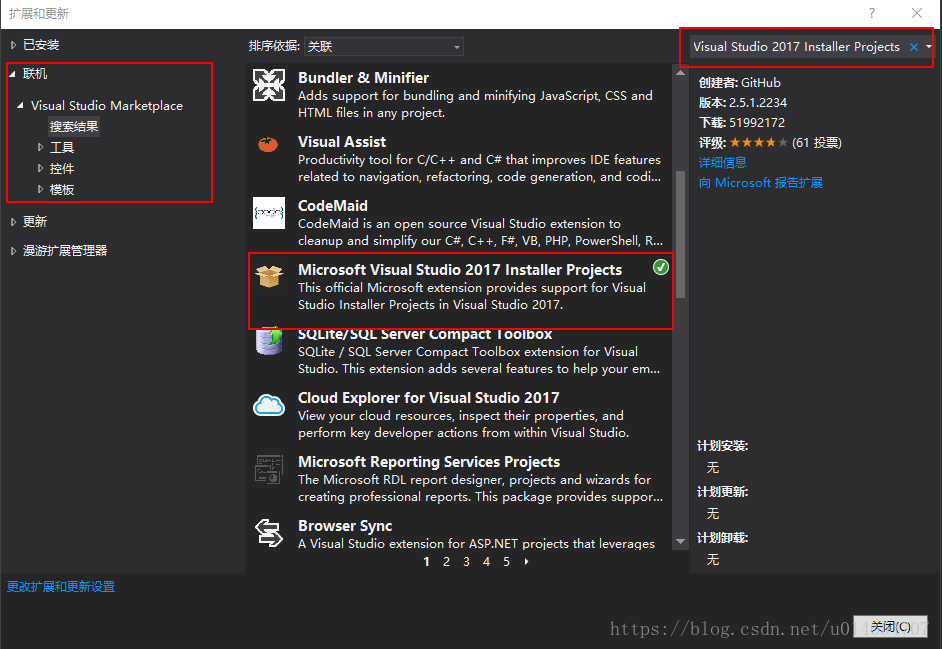Close the dialog with the X button
The width and height of the screenshot is (942, 649).
(917, 13)
